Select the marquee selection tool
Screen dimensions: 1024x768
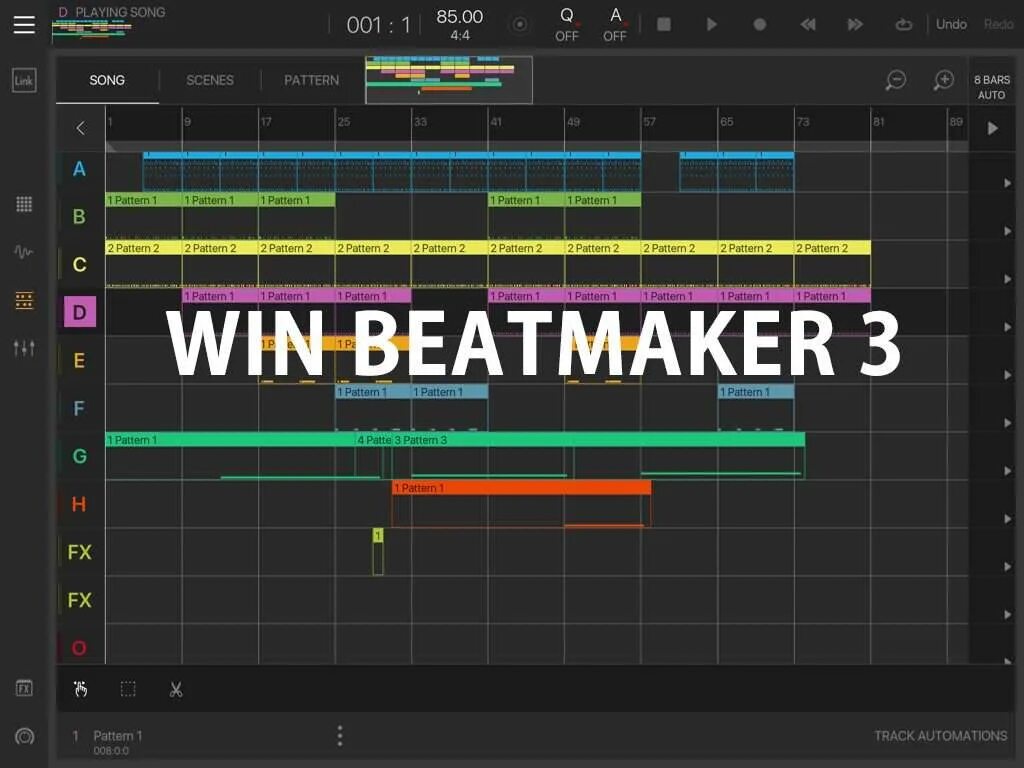tap(128, 689)
